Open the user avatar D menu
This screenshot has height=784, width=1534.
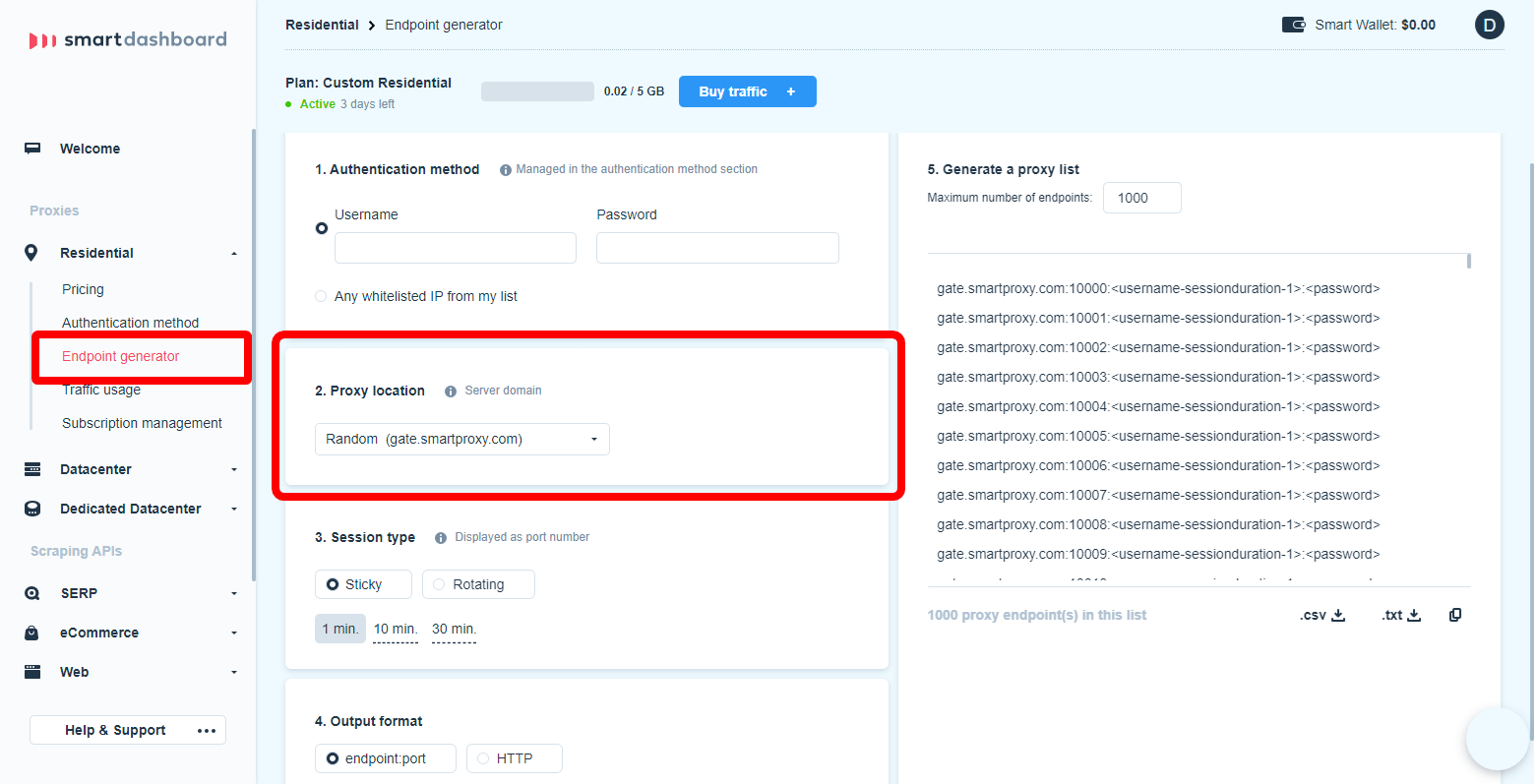pos(1490,25)
